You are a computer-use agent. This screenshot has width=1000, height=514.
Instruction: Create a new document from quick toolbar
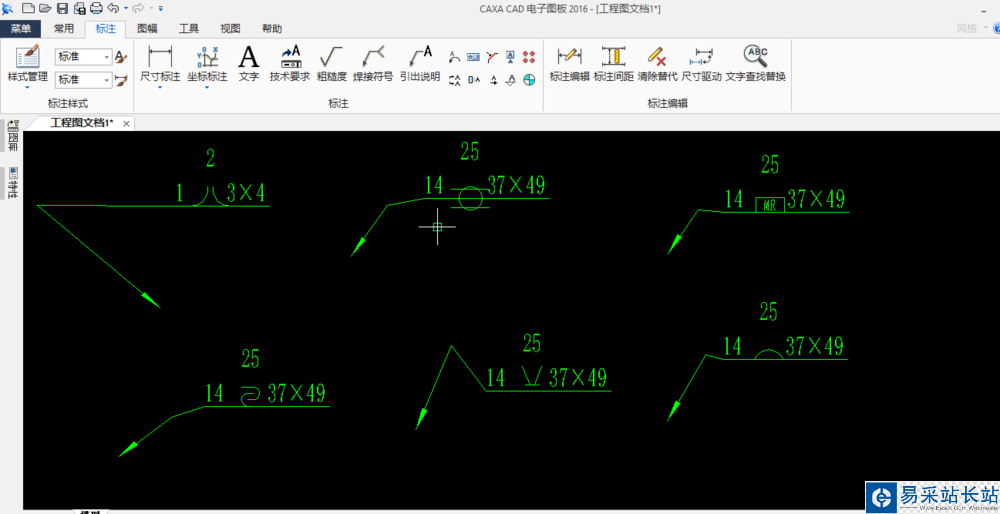coord(29,8)
